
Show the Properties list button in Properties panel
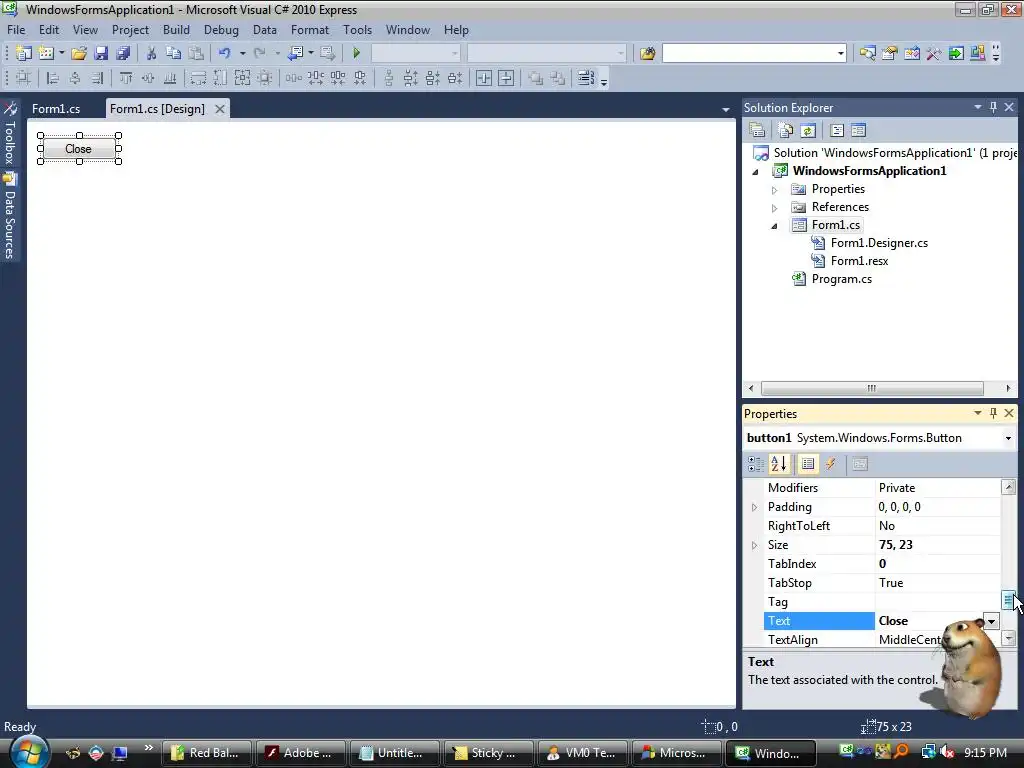[808, 464]
